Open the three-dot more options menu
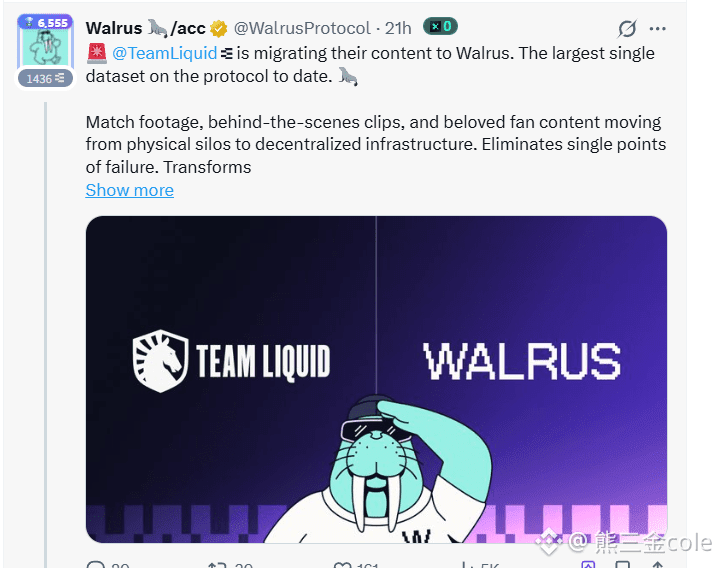 tap(658, 29)
